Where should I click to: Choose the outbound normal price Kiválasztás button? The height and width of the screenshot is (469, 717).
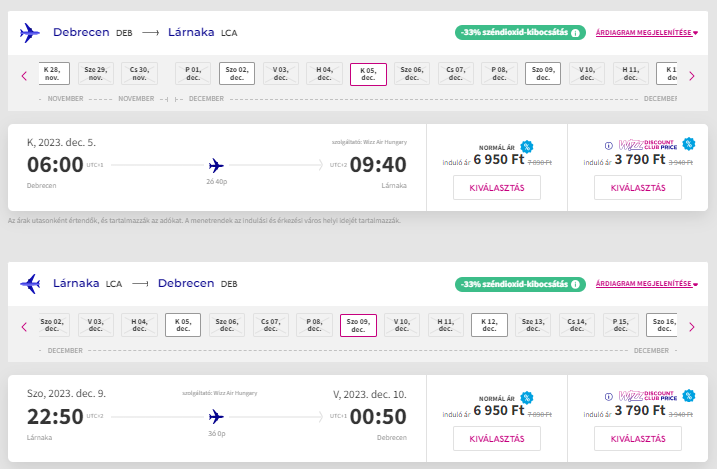[x=497, y=187]
